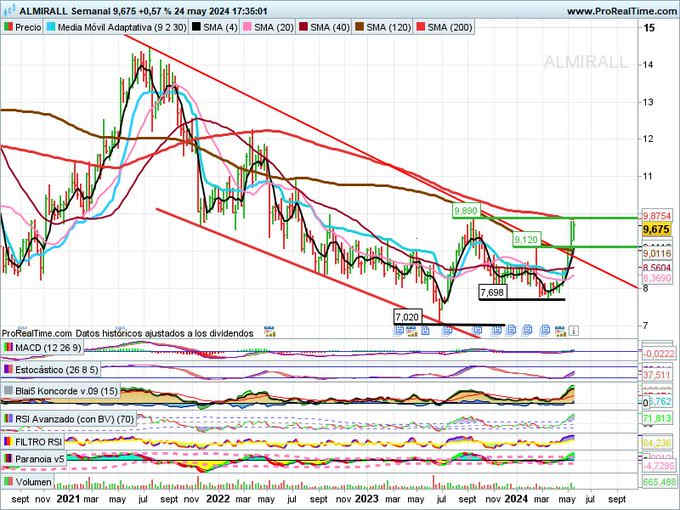Click the 9,0116 value on price axis
This screenshot has height=510, width=680.
657,253
